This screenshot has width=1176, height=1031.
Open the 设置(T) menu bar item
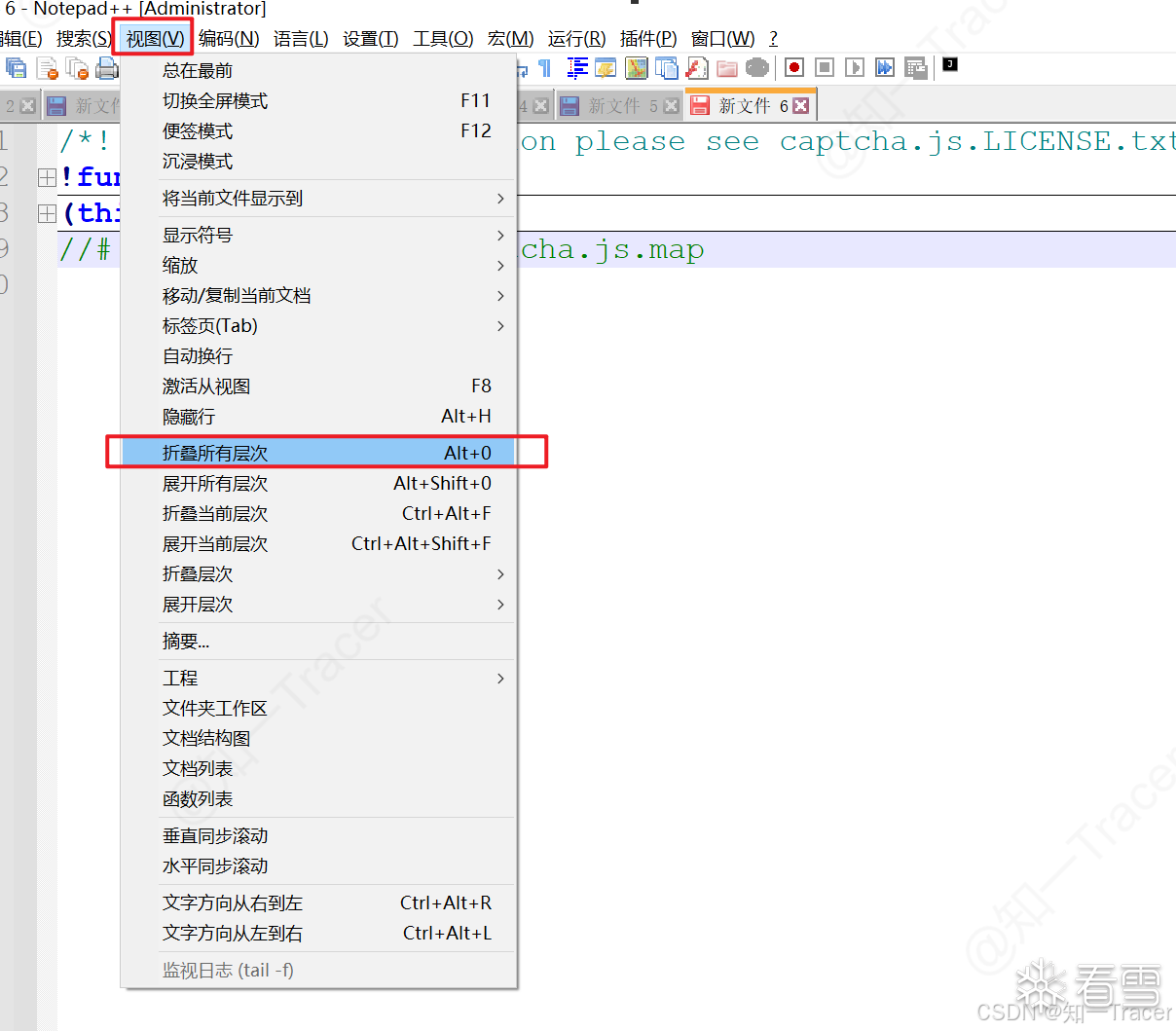[371, 39]
